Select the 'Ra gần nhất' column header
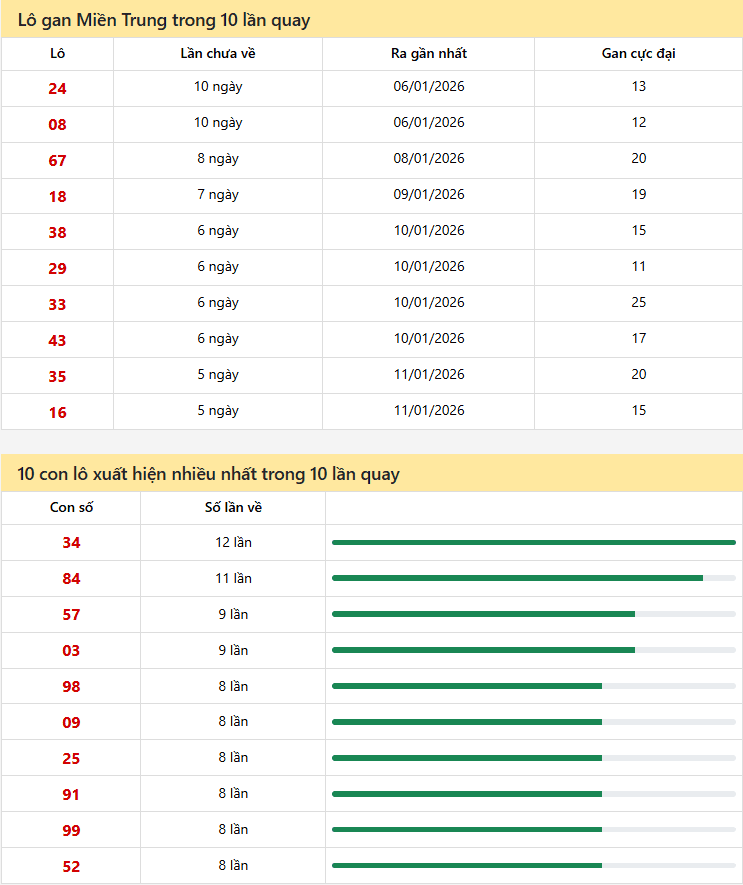 [x=428, y=53]
